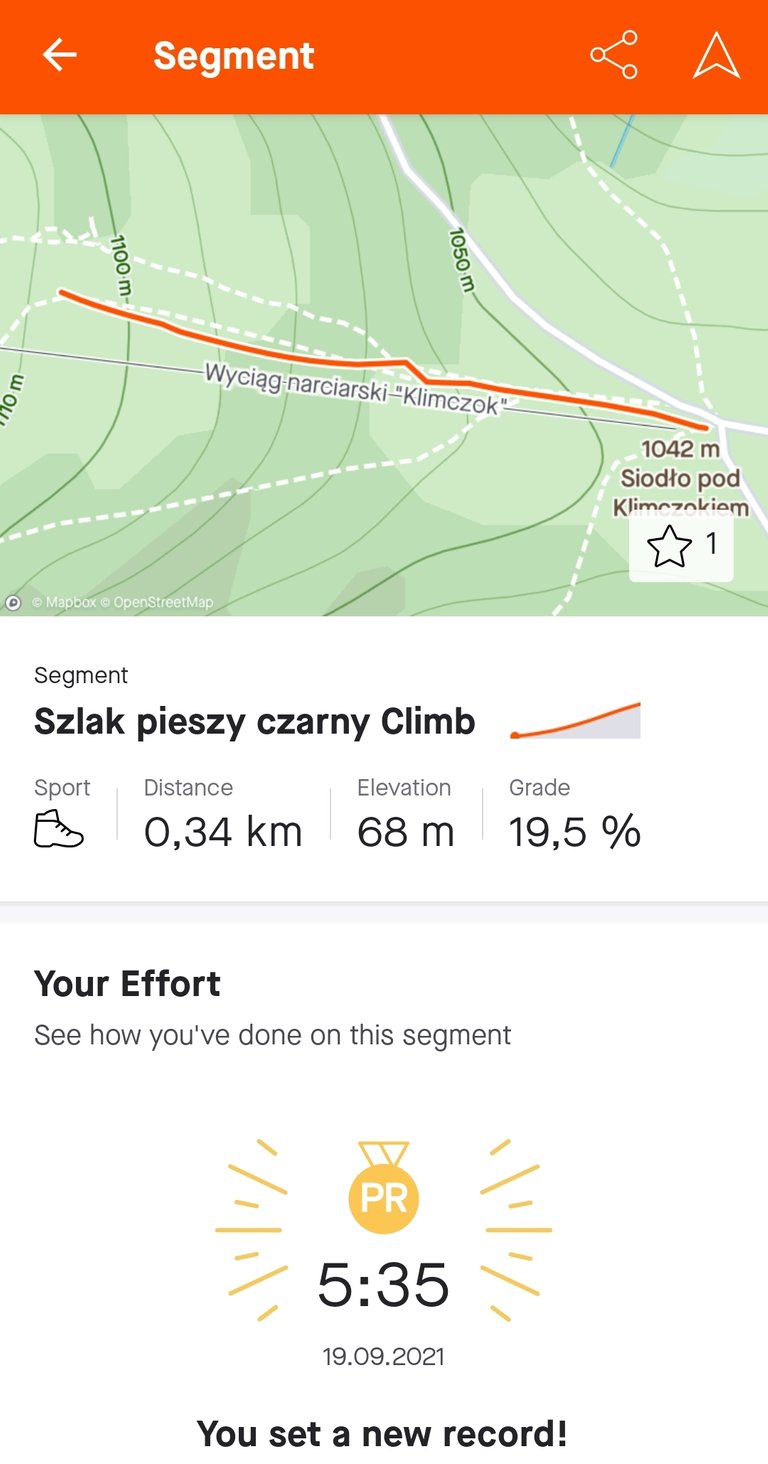Image resolution: width=768 pixels, height=1464 pixels.
Task: Open the share icon in header
Action: point(614,56)
